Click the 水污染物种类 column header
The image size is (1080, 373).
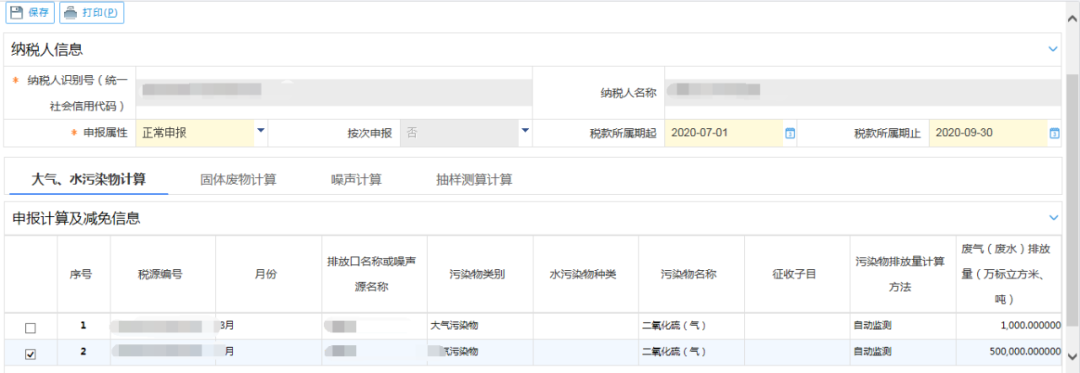point(585,274)
